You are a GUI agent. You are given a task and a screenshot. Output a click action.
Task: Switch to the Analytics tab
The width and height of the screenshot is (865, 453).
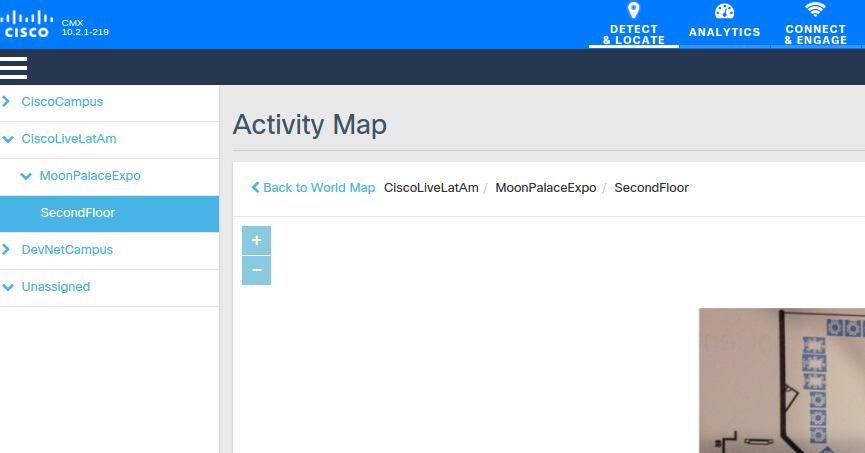click(x=724, y=24)
